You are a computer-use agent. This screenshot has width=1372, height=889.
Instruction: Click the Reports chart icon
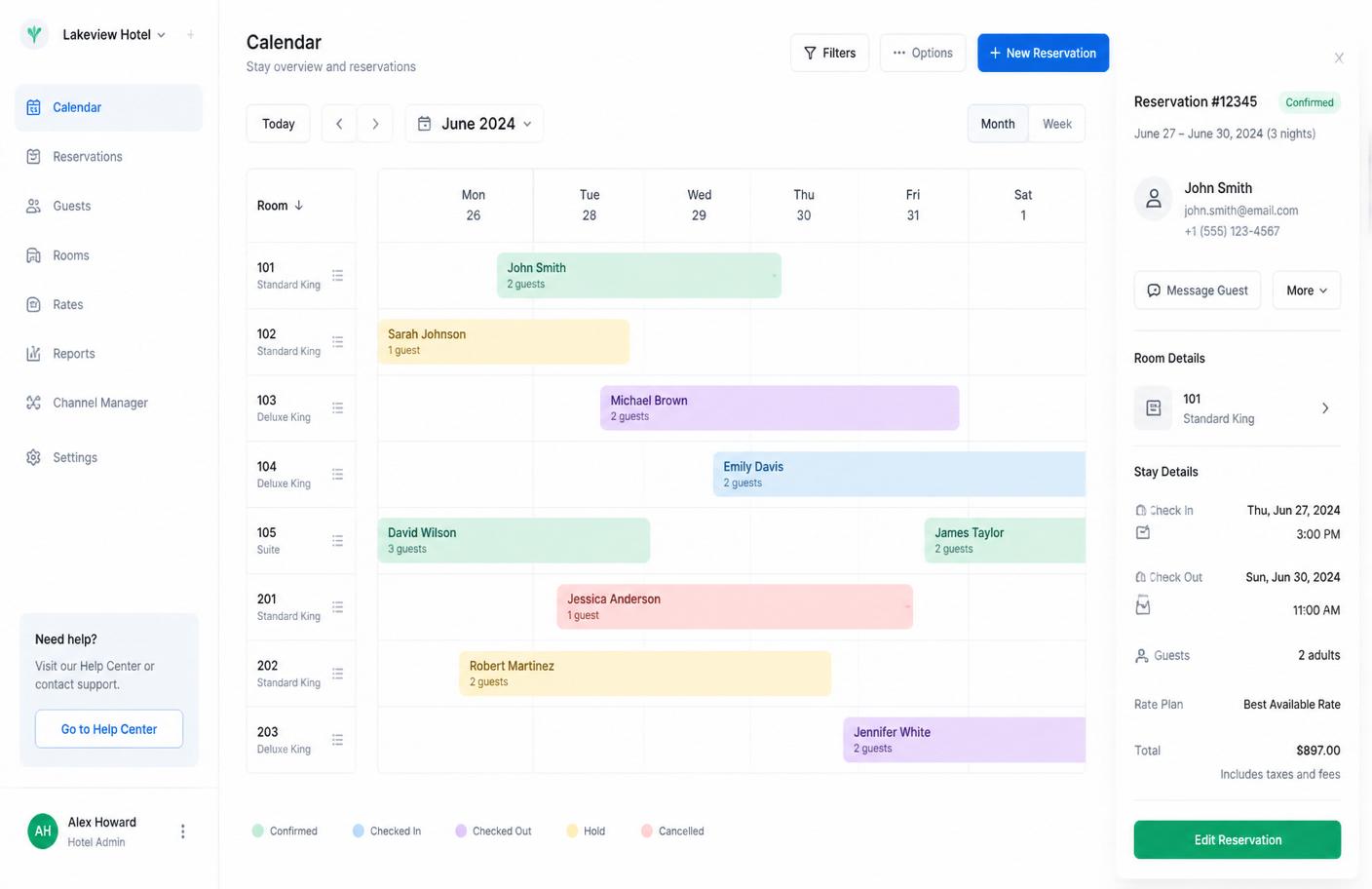click(33, 353)
